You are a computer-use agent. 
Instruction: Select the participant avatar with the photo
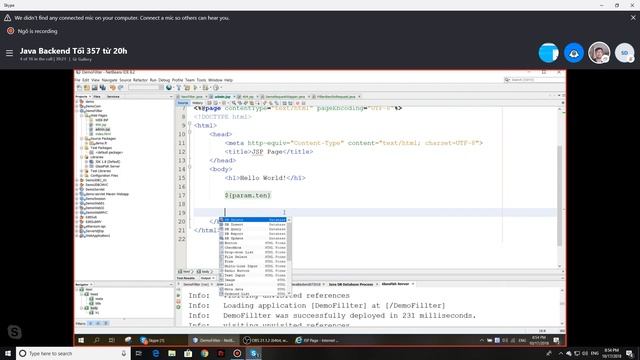point(599,53)
